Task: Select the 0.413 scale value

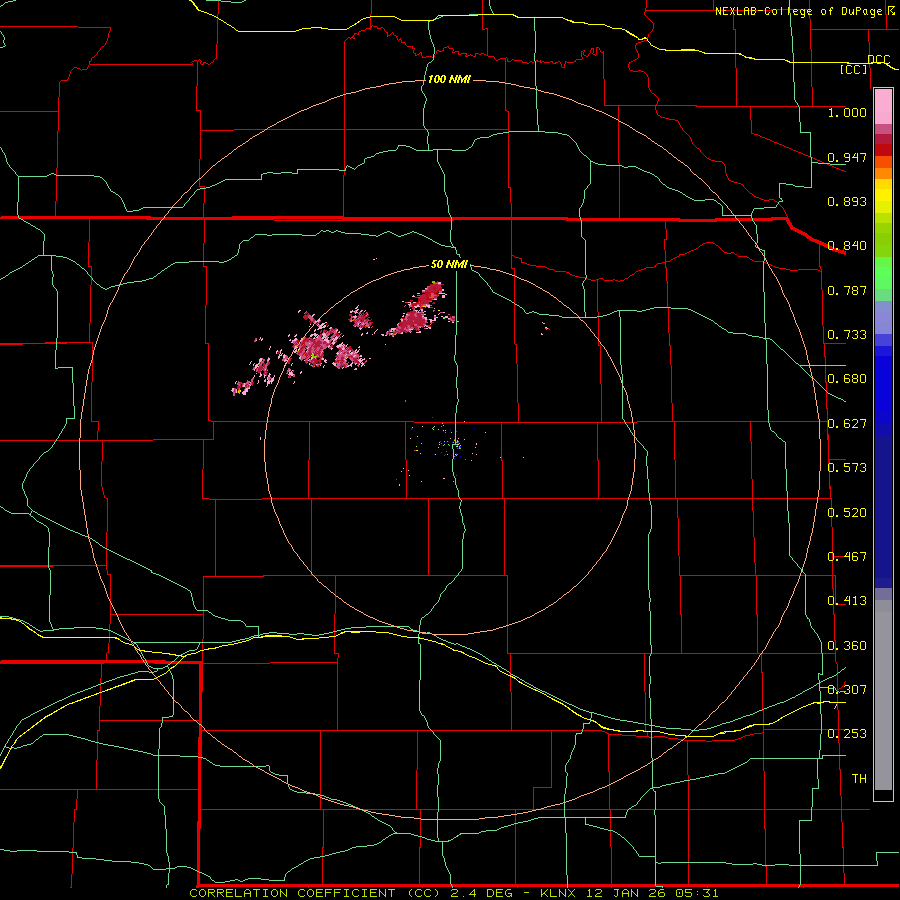Action: pyautogui.click(x=847, y=601)
